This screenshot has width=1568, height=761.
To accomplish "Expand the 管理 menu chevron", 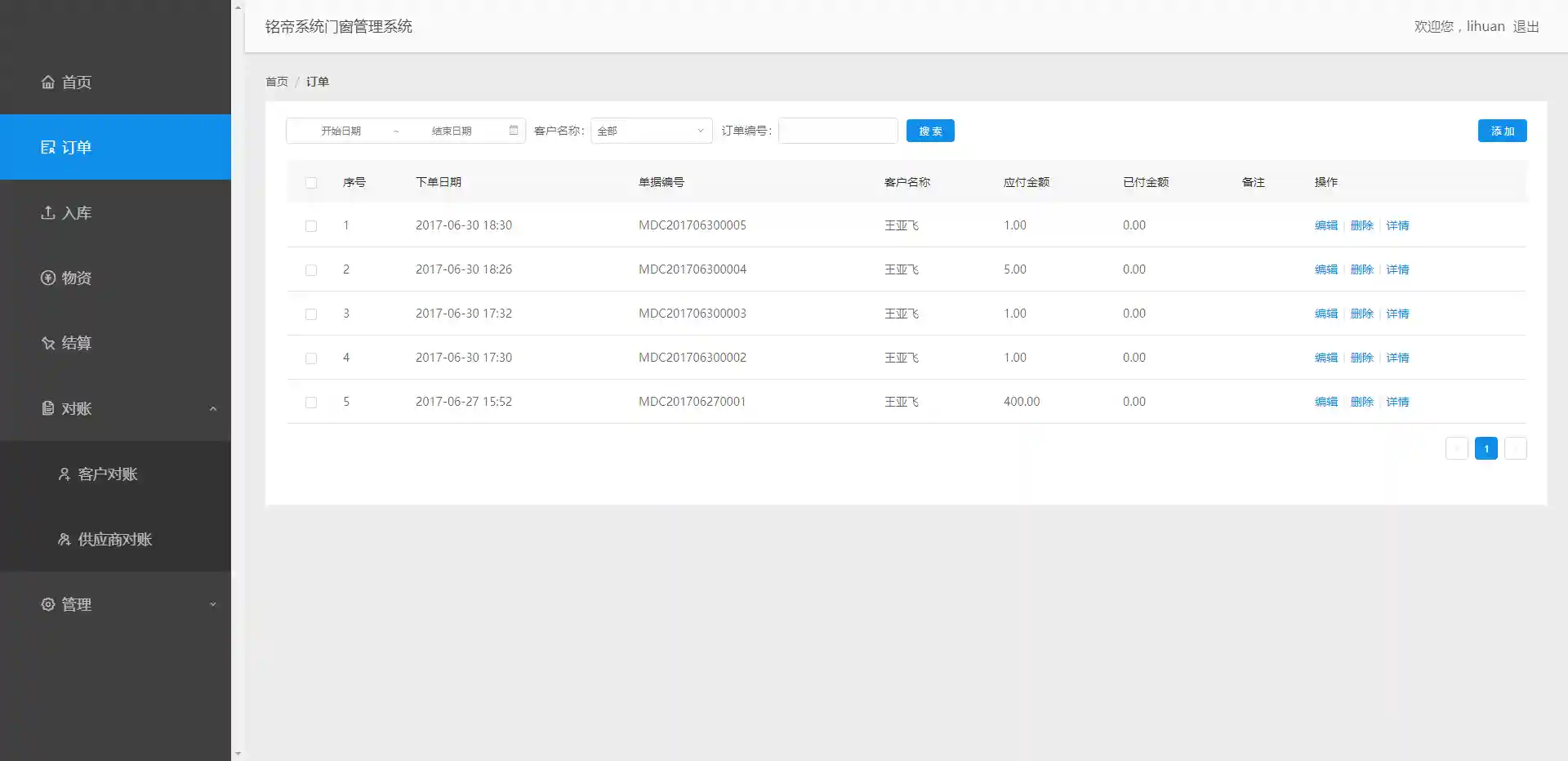I will (213, 604).
